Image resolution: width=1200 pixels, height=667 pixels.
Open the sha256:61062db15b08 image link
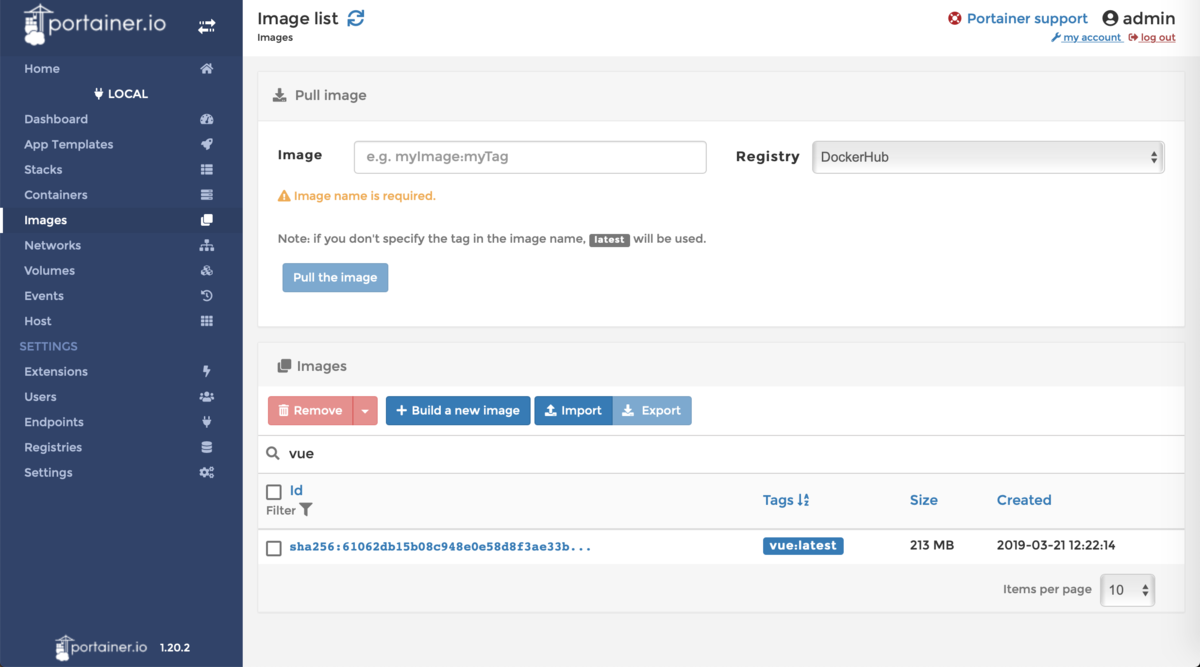pos(440,547)
